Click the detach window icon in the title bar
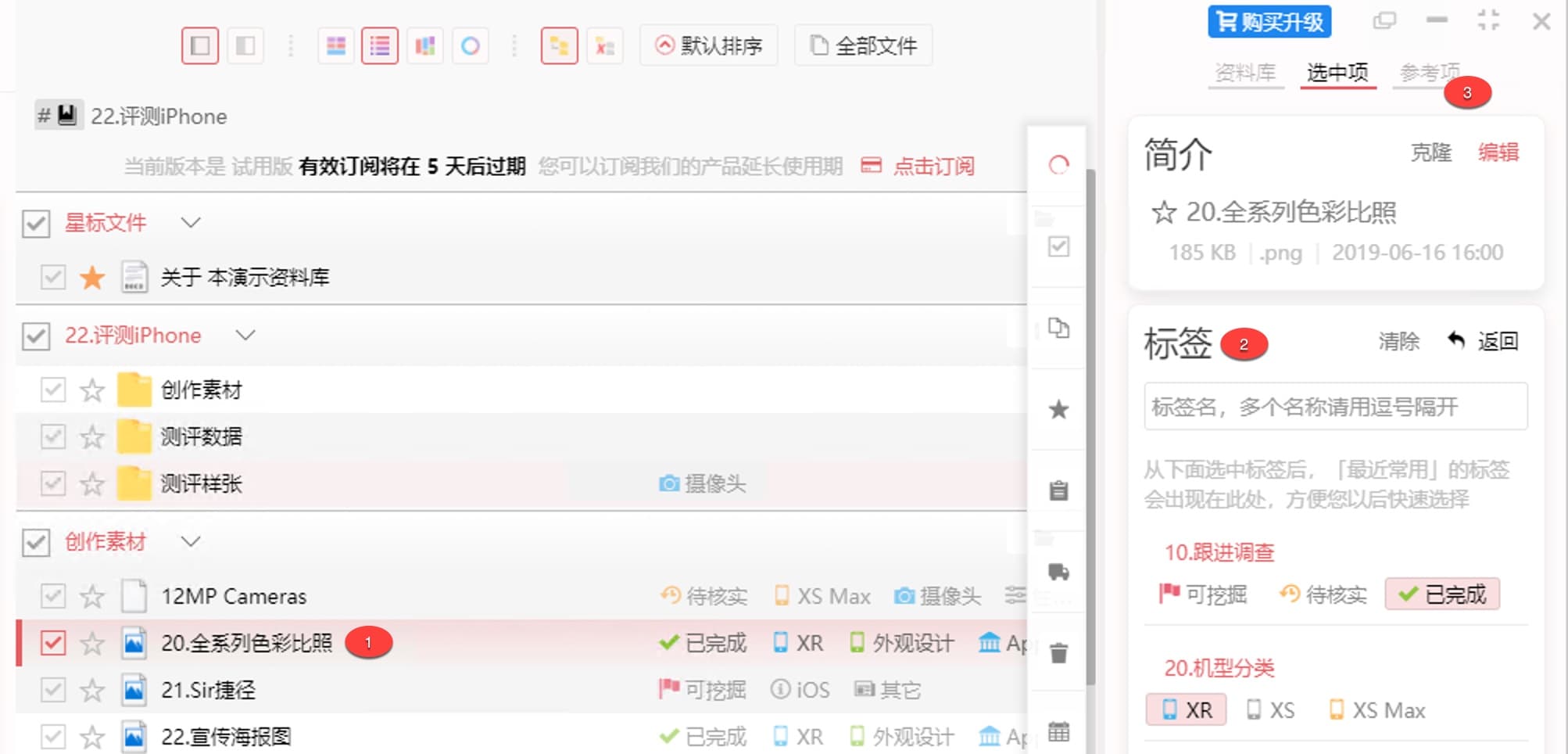 (x=1384, y=20)
